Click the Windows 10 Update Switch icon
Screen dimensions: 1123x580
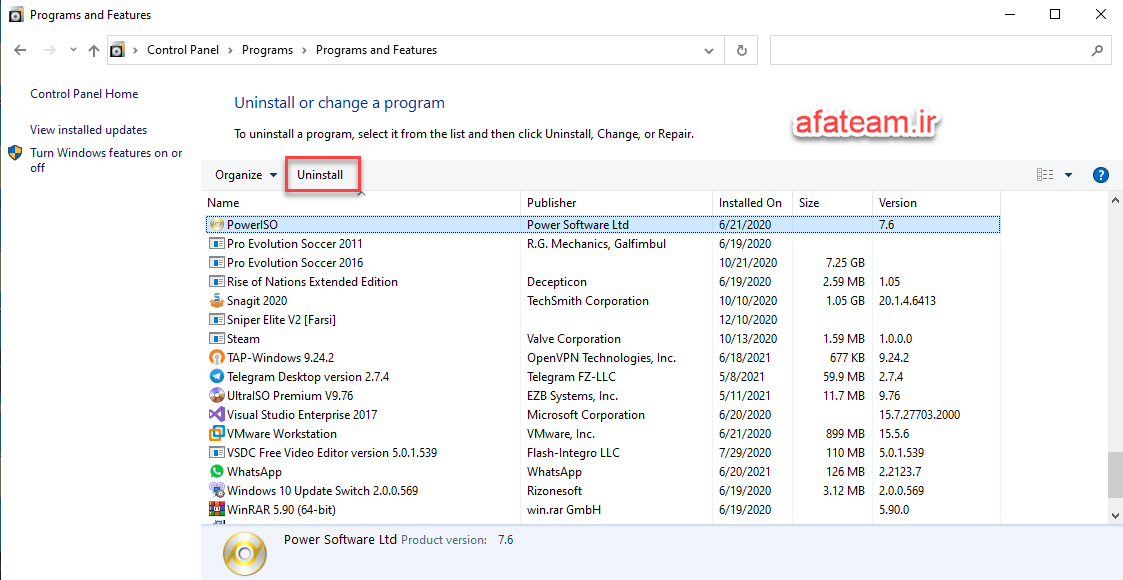pyautogui.click(x=216, y=490)
